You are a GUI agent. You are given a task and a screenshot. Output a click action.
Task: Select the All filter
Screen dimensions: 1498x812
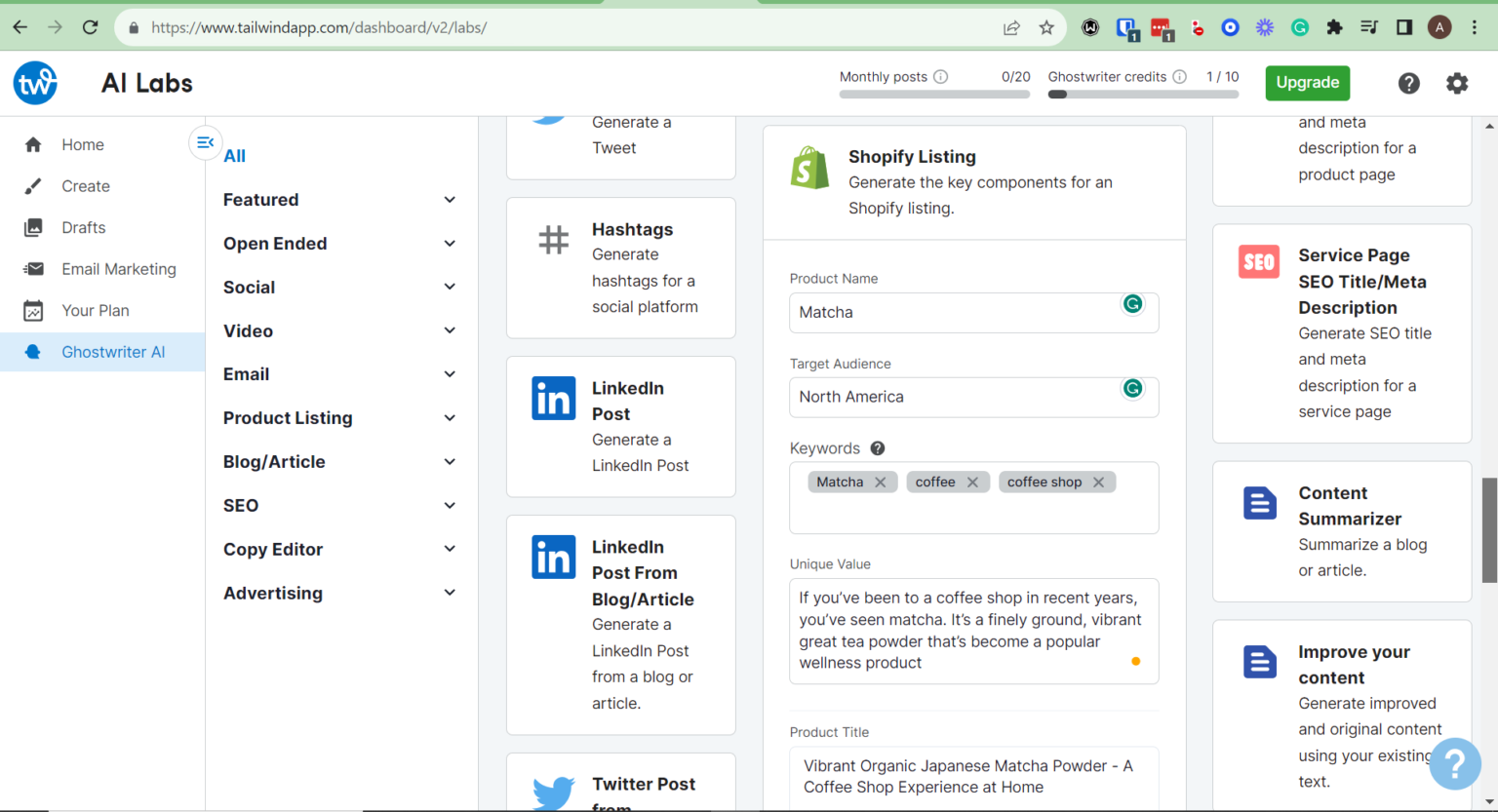click(x=234, y=155)
